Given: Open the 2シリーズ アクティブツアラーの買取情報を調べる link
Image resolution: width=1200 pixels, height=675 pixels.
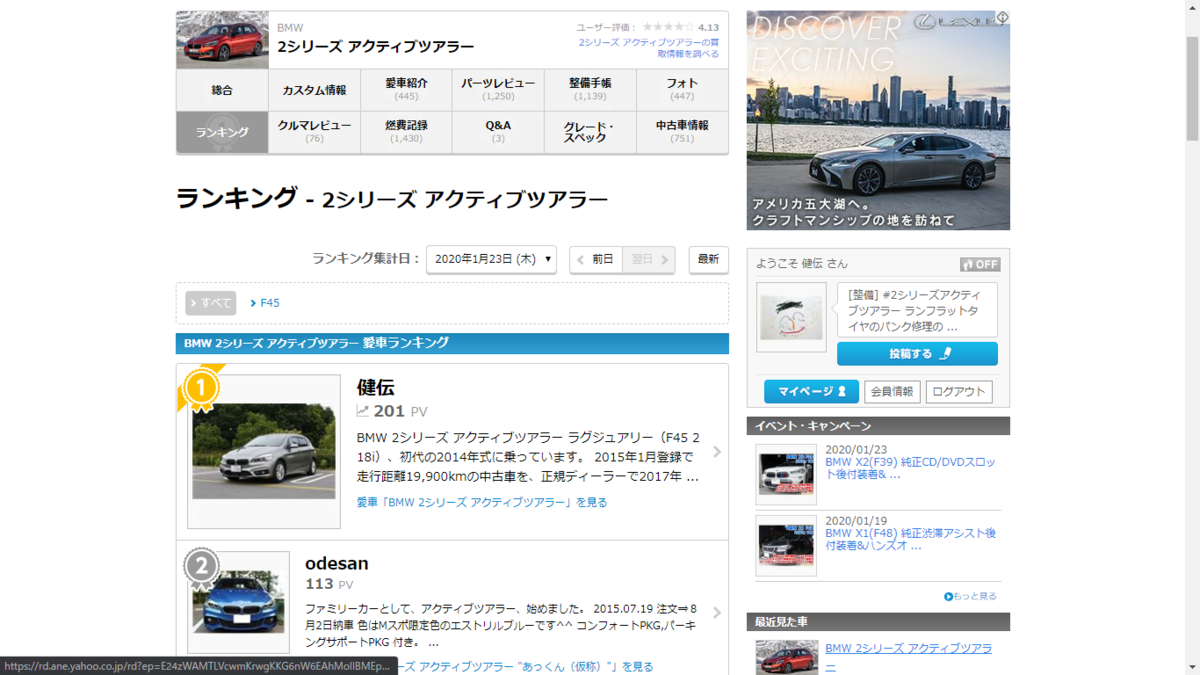Looking at the screenshot, I should click(649, 48).
